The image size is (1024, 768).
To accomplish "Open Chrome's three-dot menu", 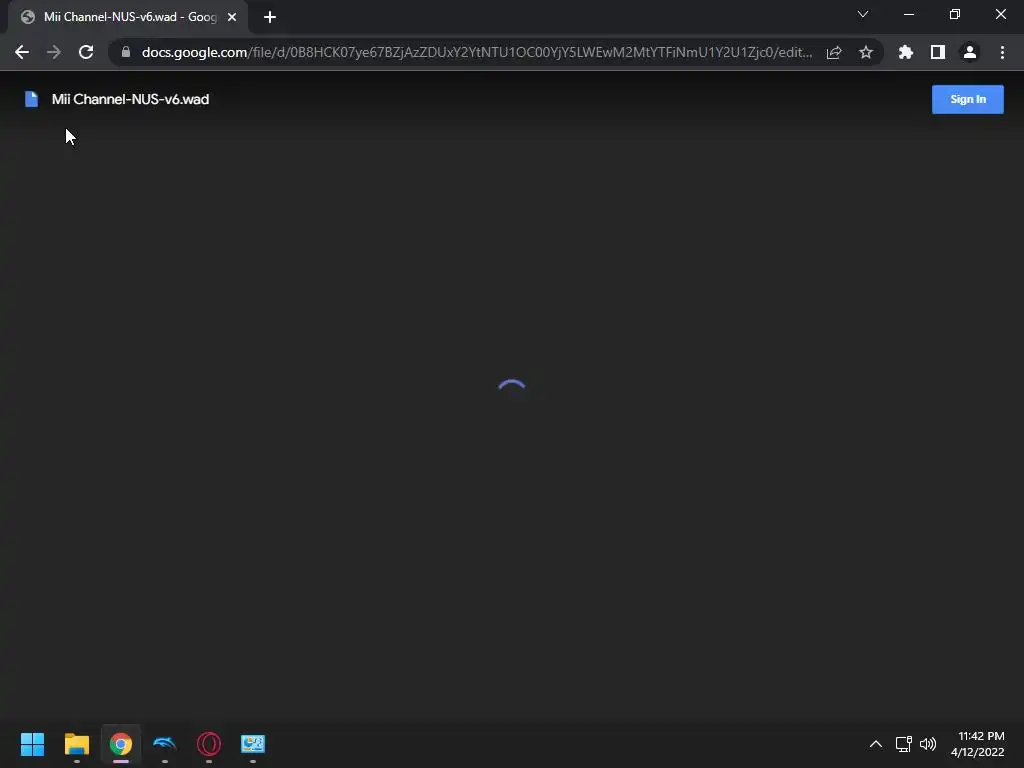I will click(x=1002, y=52).
